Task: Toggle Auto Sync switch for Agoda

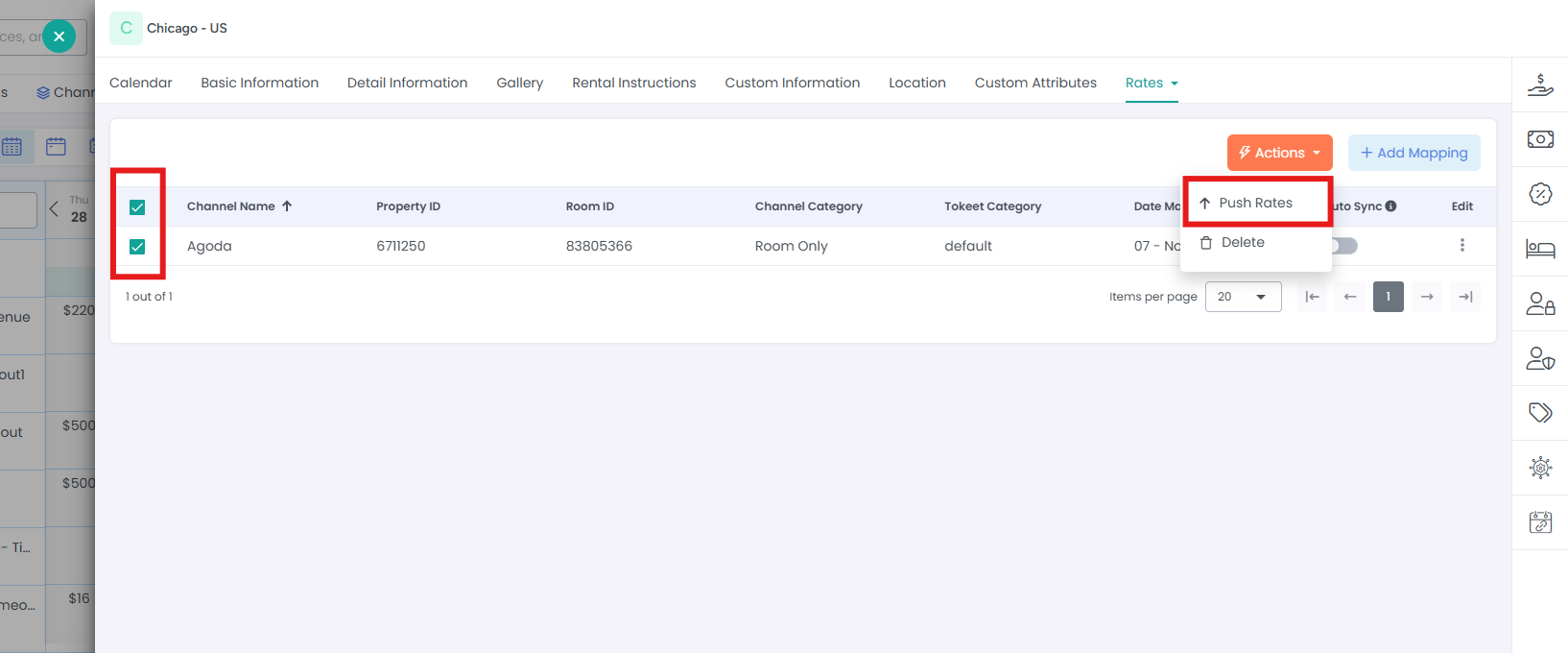Action: pyautogui.click(x=1343, y=246)
